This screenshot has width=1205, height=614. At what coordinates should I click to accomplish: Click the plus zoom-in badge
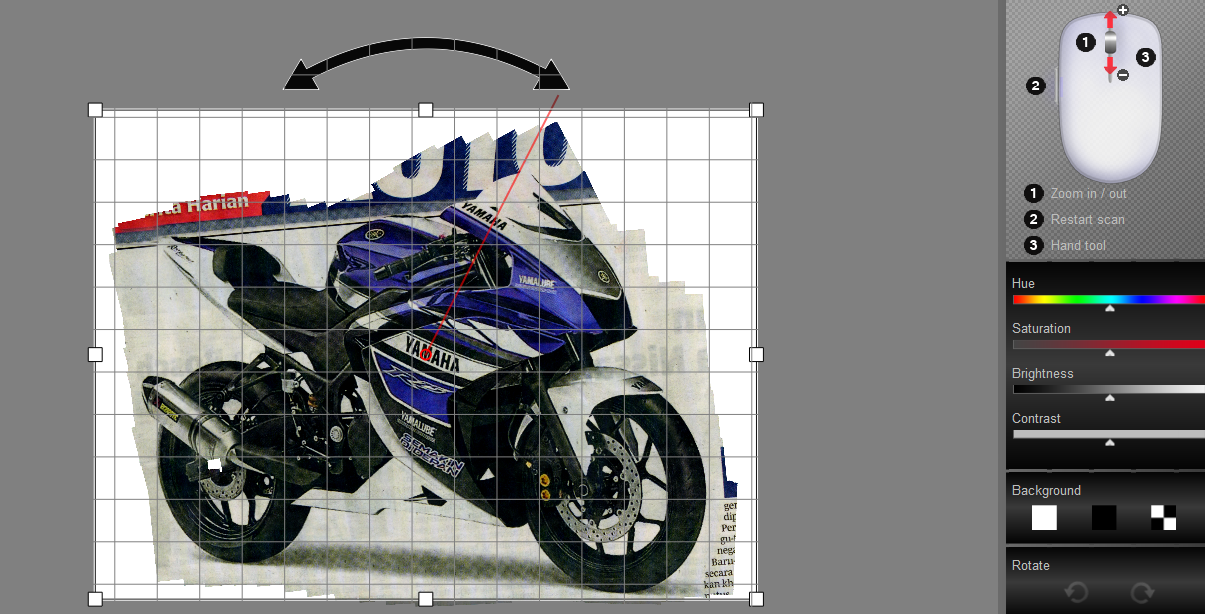[1123, 10]
